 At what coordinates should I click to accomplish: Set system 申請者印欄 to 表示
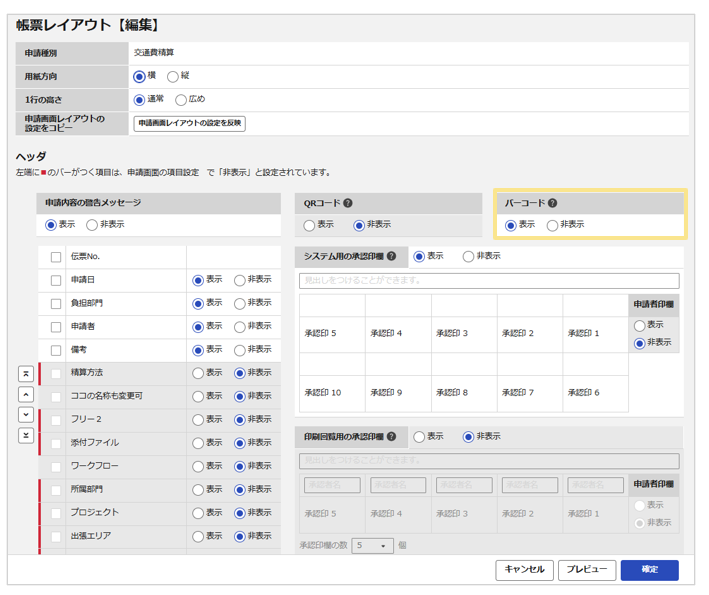pyautogui.click(x=639, y=325)
